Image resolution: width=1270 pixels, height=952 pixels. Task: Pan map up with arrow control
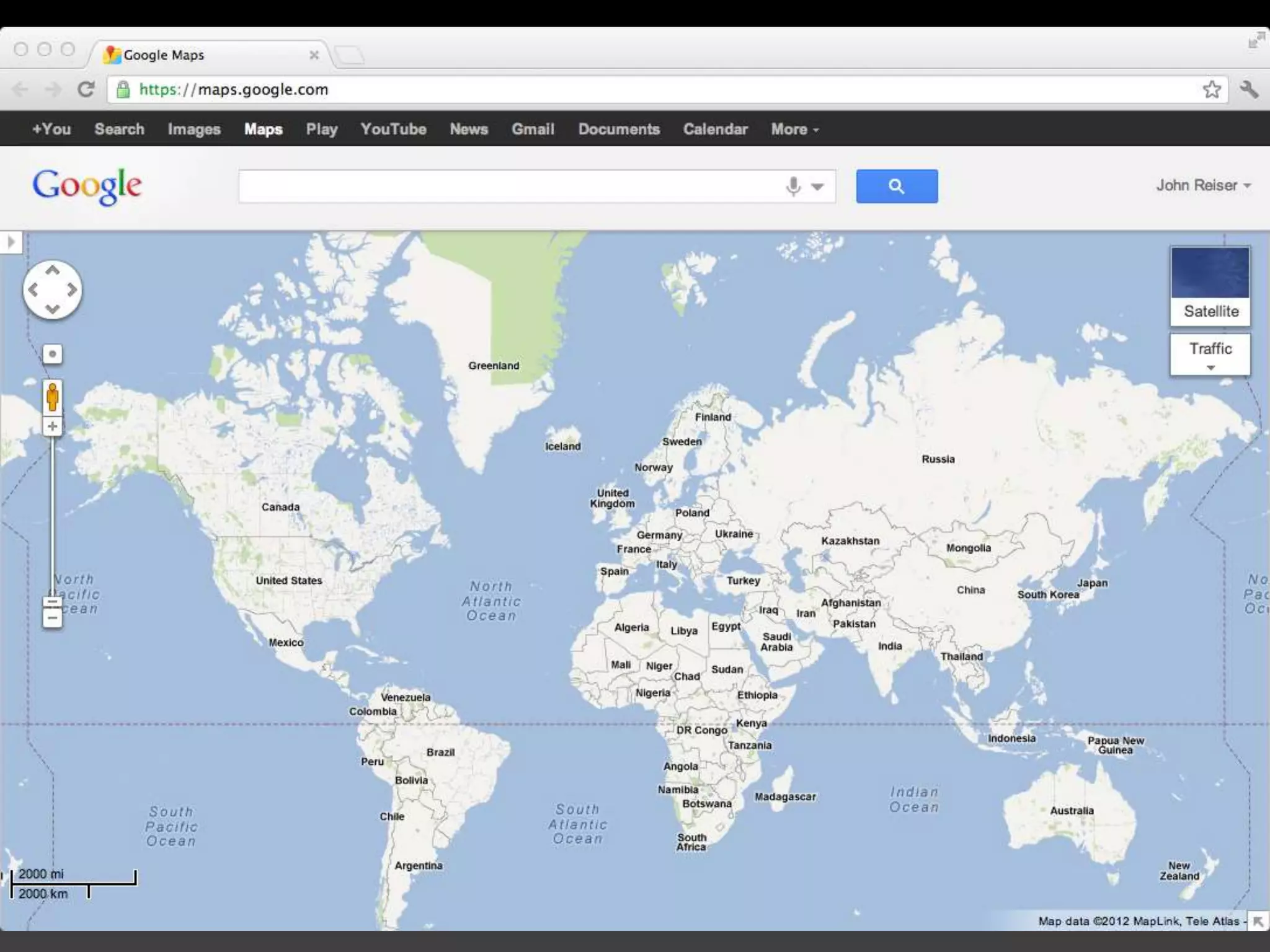(x=53, y=270)
